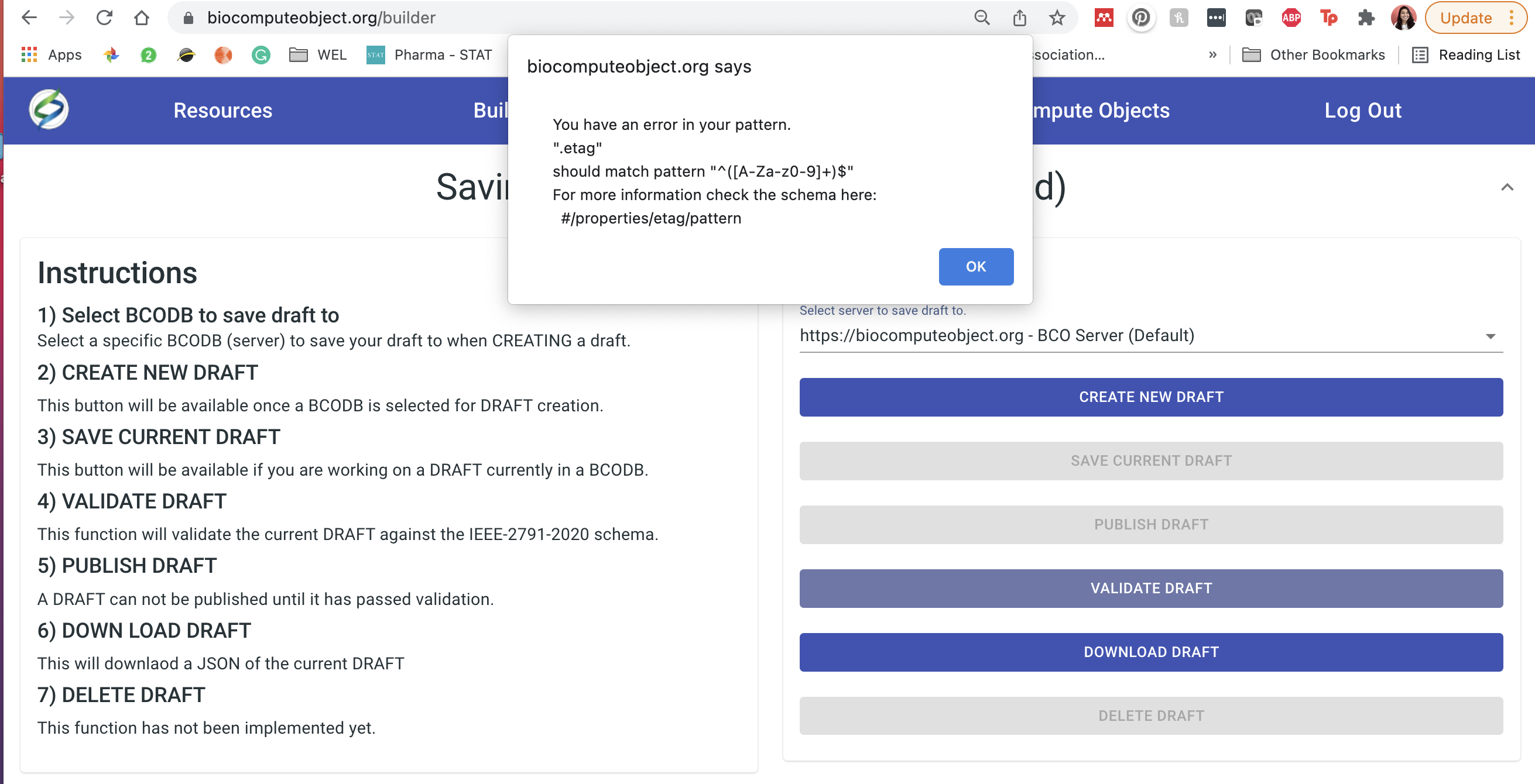Open the Grammarly bookmark

(262, 55)
